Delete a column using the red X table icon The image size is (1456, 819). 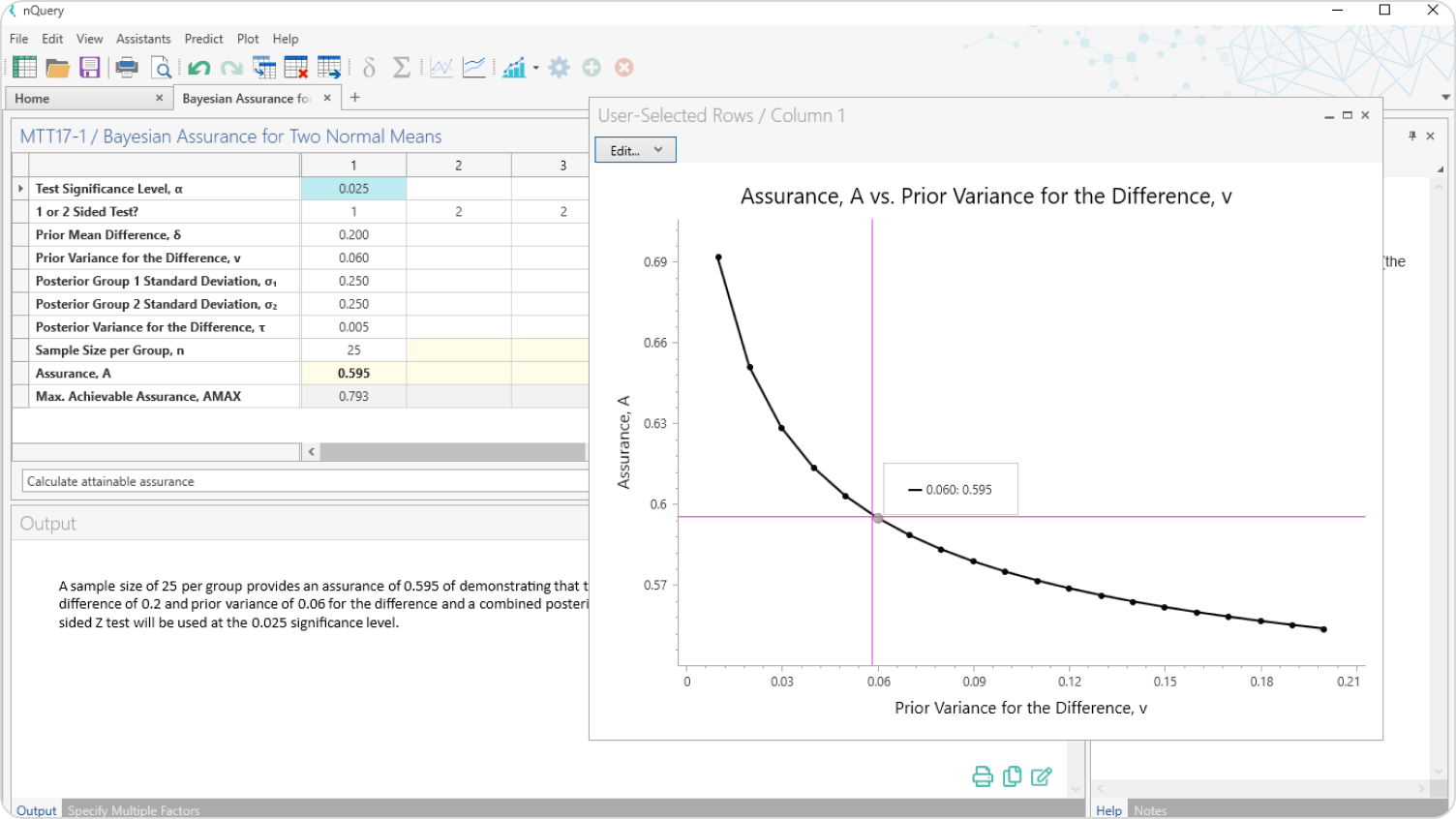[295, 67]
